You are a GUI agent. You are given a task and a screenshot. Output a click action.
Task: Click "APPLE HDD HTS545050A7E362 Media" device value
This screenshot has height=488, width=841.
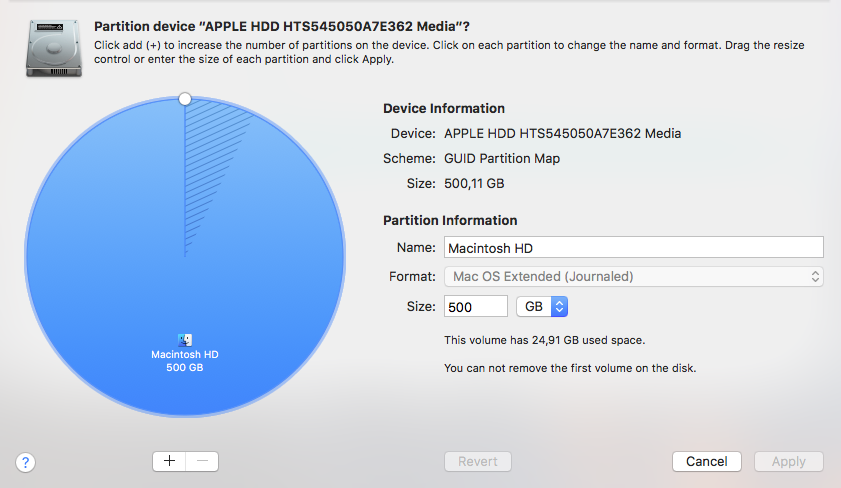(563, 134)
